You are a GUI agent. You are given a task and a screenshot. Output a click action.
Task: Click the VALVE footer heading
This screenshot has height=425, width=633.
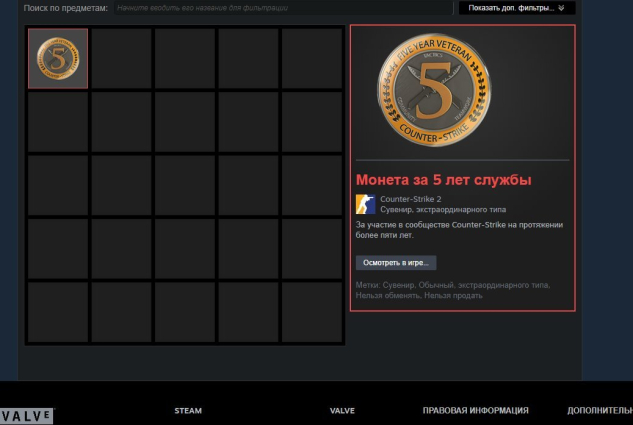coord(342,410)
